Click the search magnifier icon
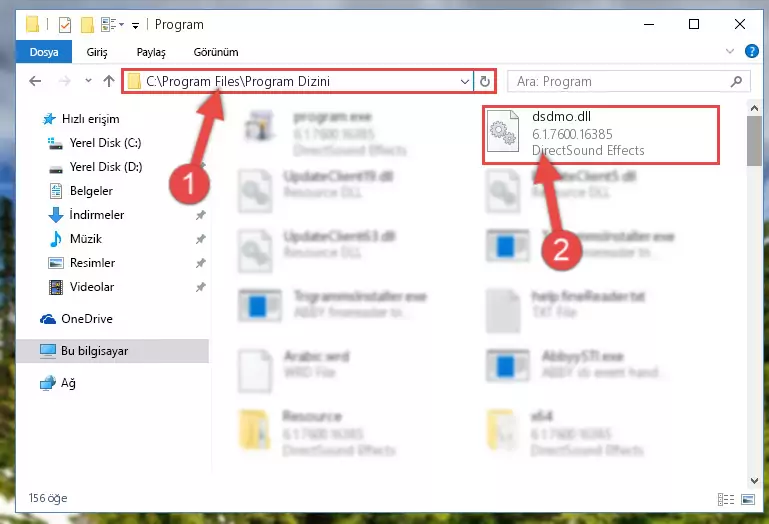The height and width of the screenshot is (524, 769). pos(736,81)
